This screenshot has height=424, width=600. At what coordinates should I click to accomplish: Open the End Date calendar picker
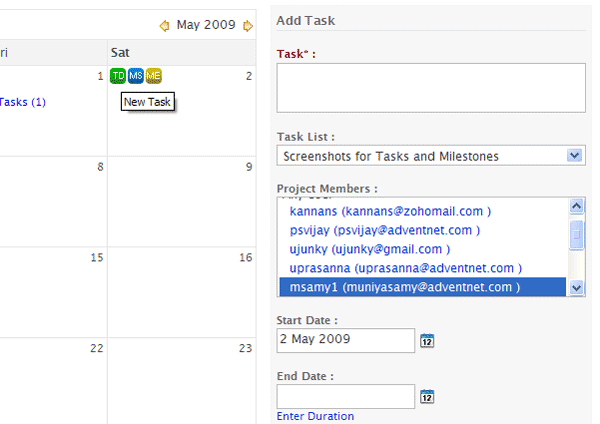(427, 396)
